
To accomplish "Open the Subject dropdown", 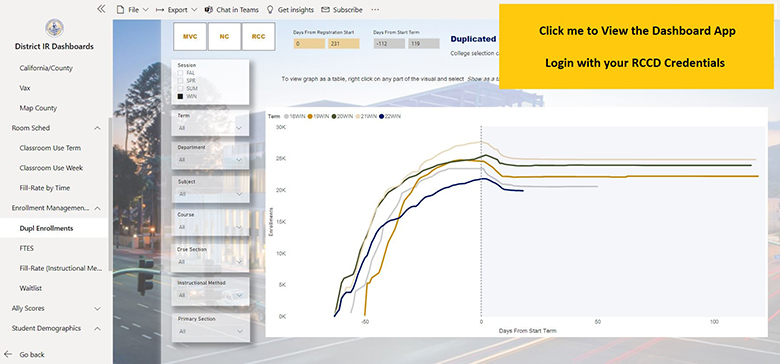I will (210, 194).
